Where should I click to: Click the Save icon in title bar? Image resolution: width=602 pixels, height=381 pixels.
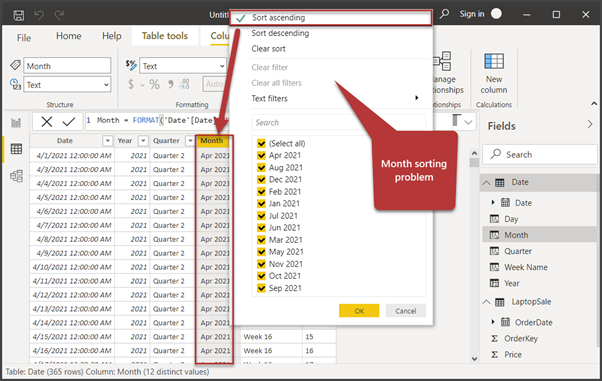(18, 15)
